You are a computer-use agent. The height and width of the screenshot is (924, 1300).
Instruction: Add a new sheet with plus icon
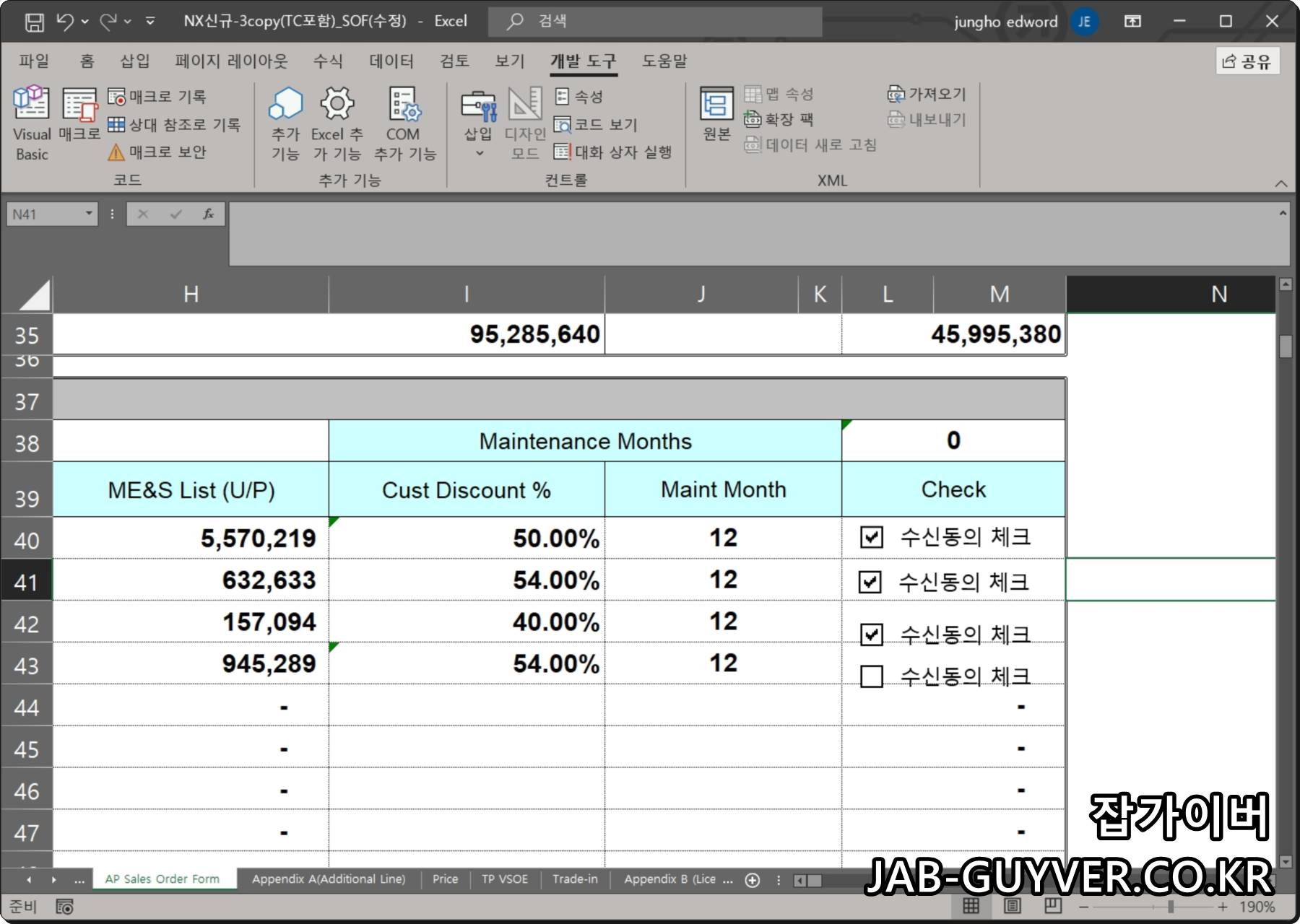(752, 880)
